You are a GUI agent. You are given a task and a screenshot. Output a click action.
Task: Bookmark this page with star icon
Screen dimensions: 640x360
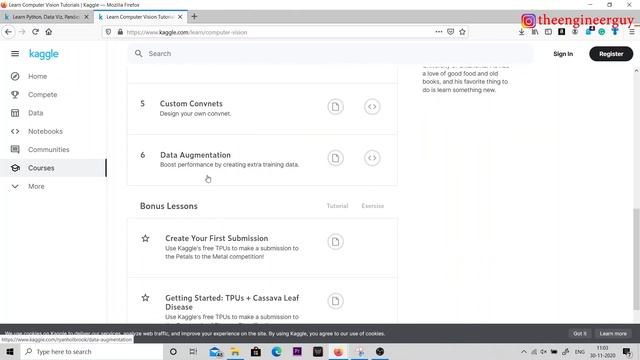point(462,32)
